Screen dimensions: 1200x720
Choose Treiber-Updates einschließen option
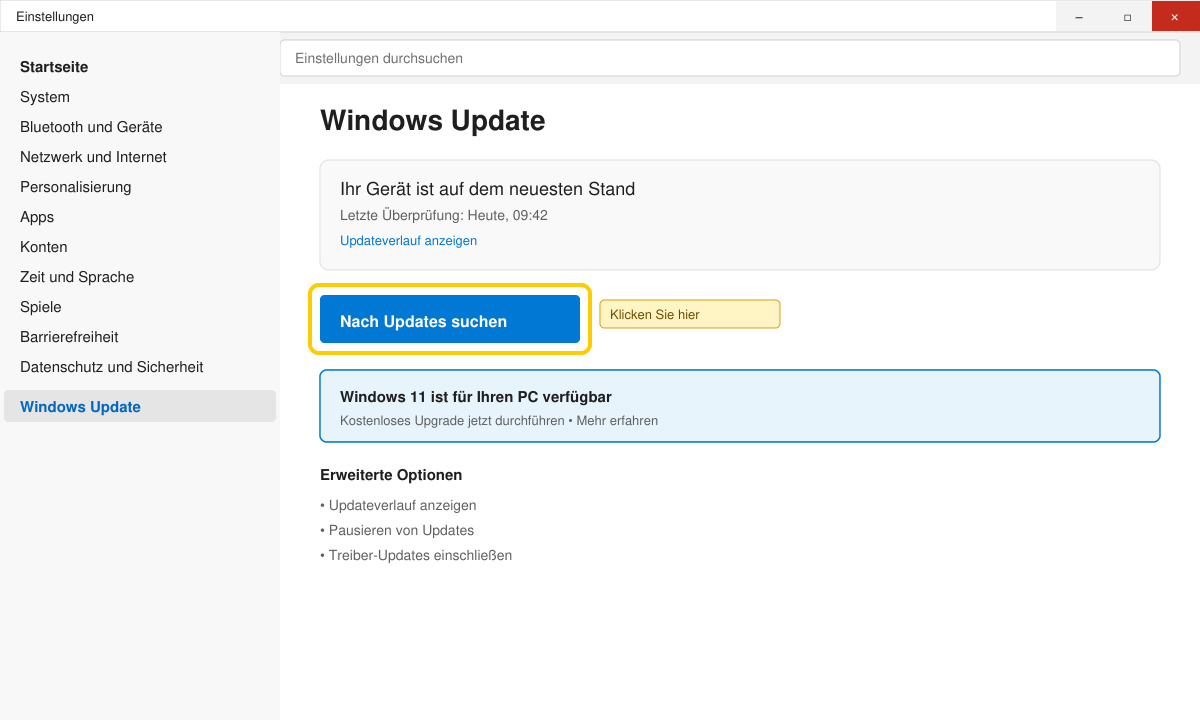coord(416,555)
